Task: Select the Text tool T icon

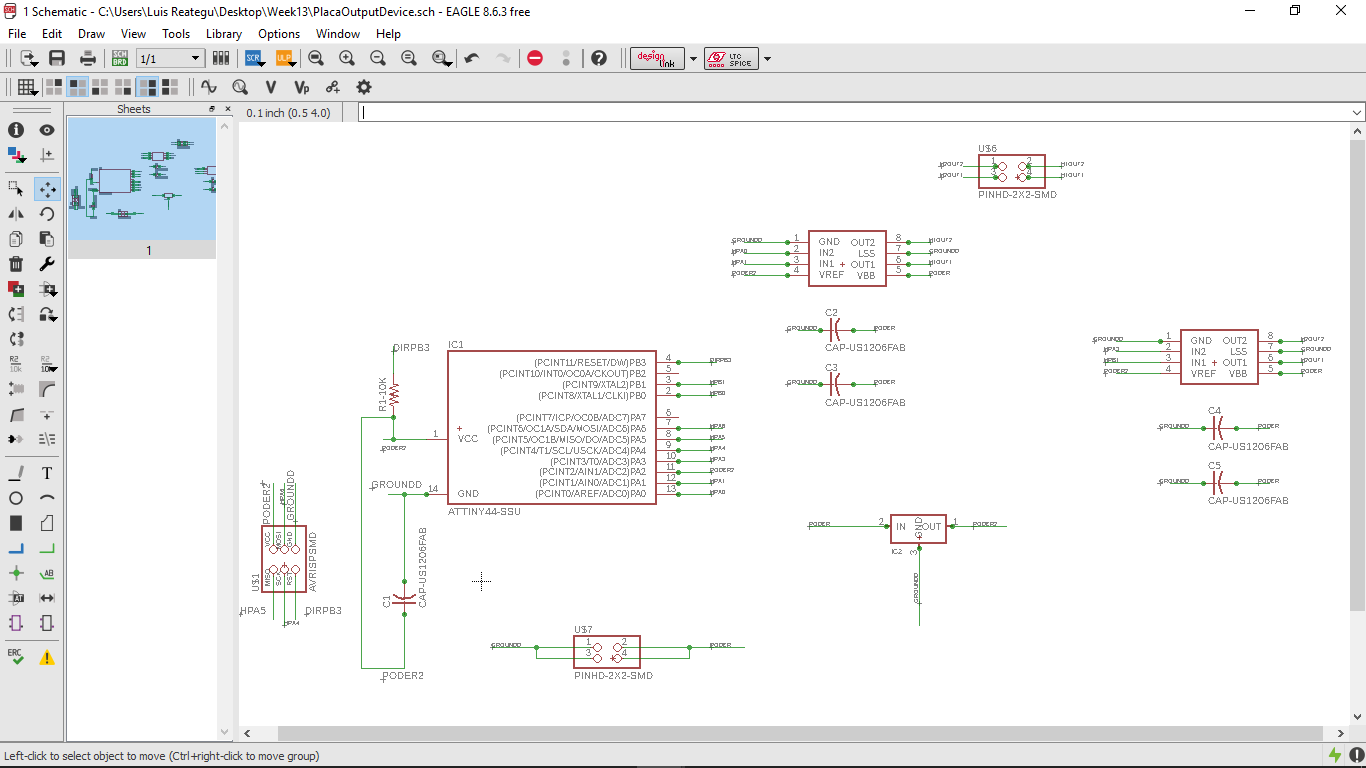Action: tap(47, 473)
